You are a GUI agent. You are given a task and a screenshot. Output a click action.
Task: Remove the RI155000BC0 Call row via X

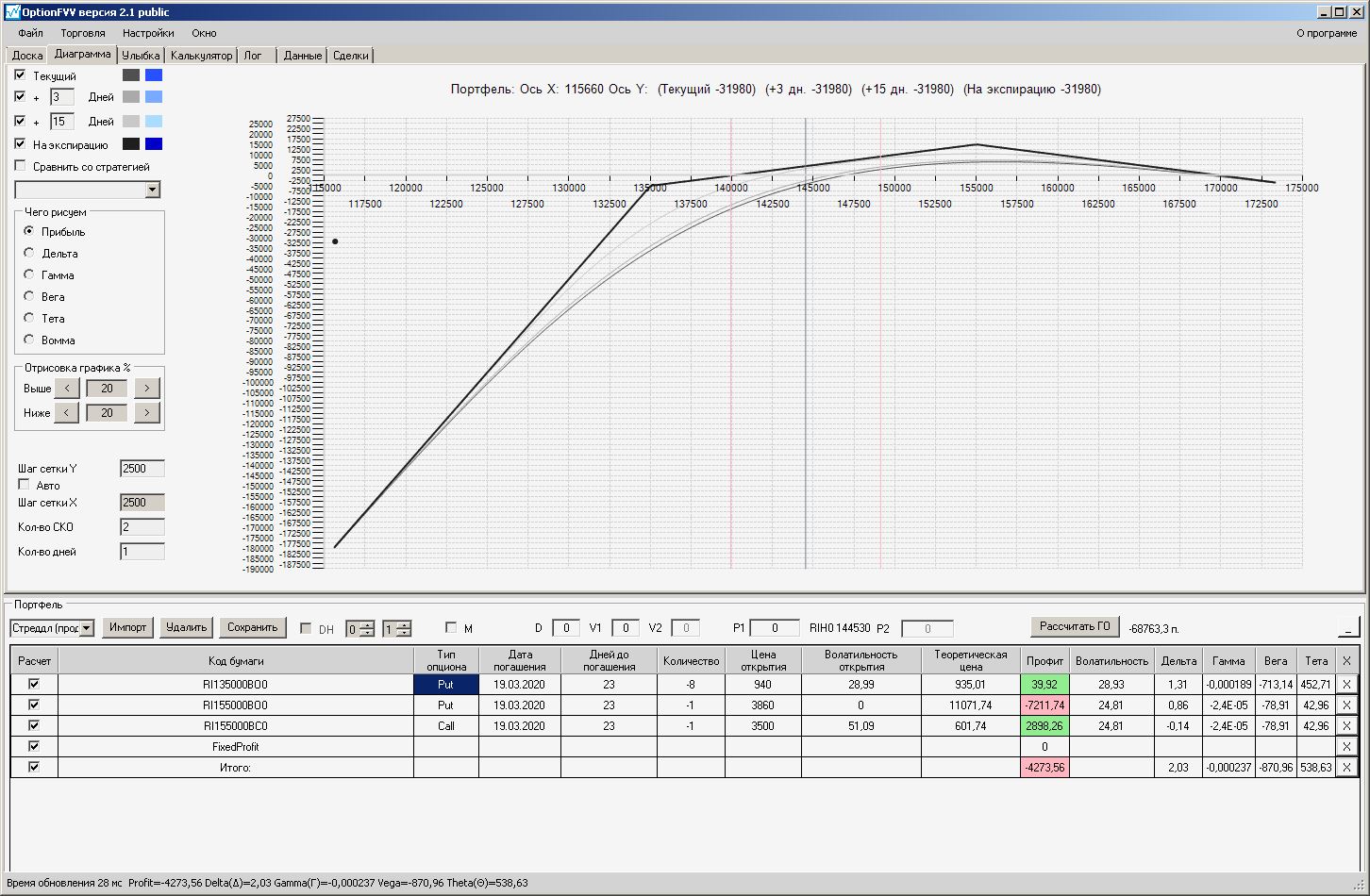(1346, 725)
